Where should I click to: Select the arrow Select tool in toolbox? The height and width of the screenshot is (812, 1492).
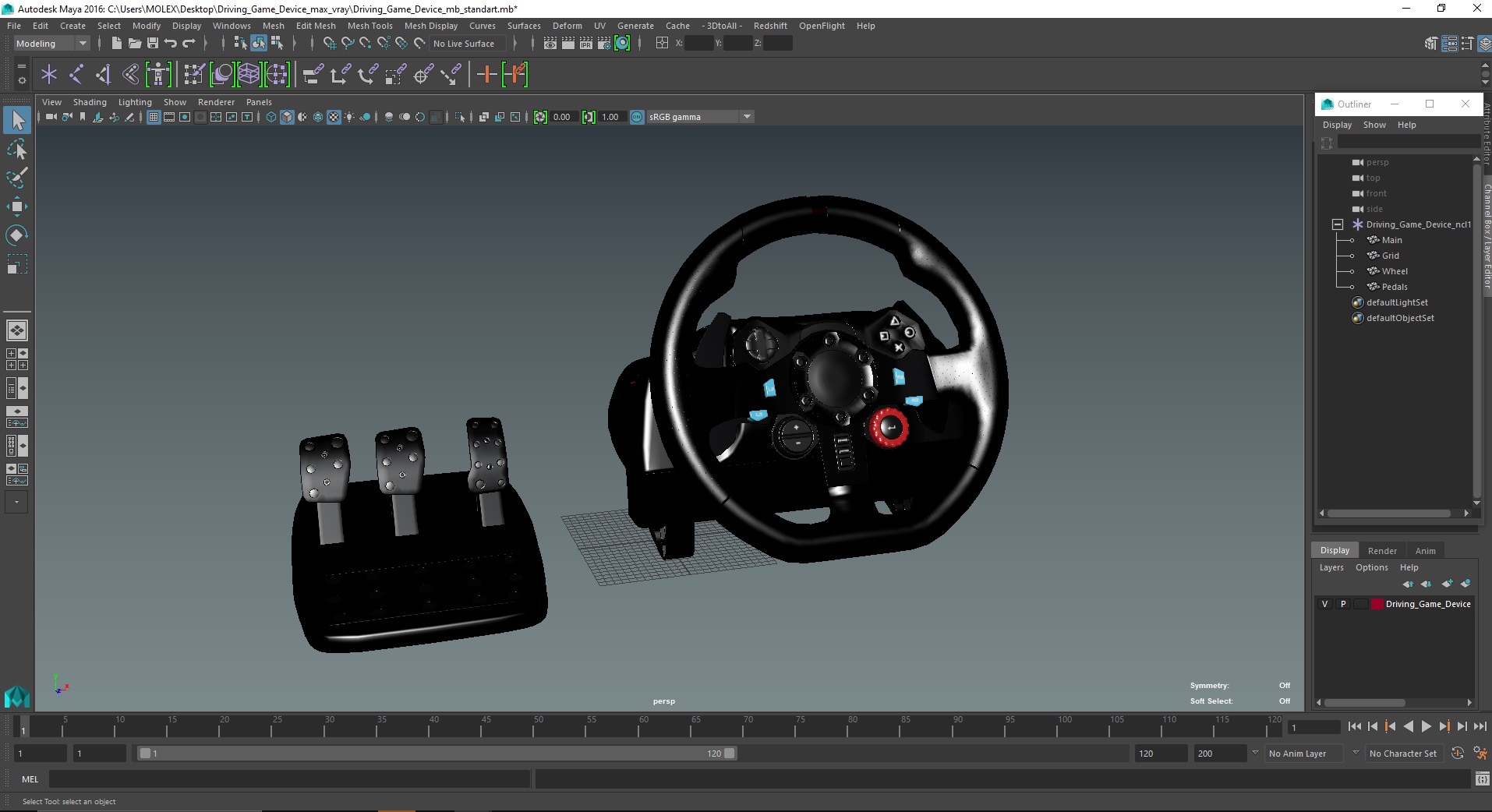17,120
